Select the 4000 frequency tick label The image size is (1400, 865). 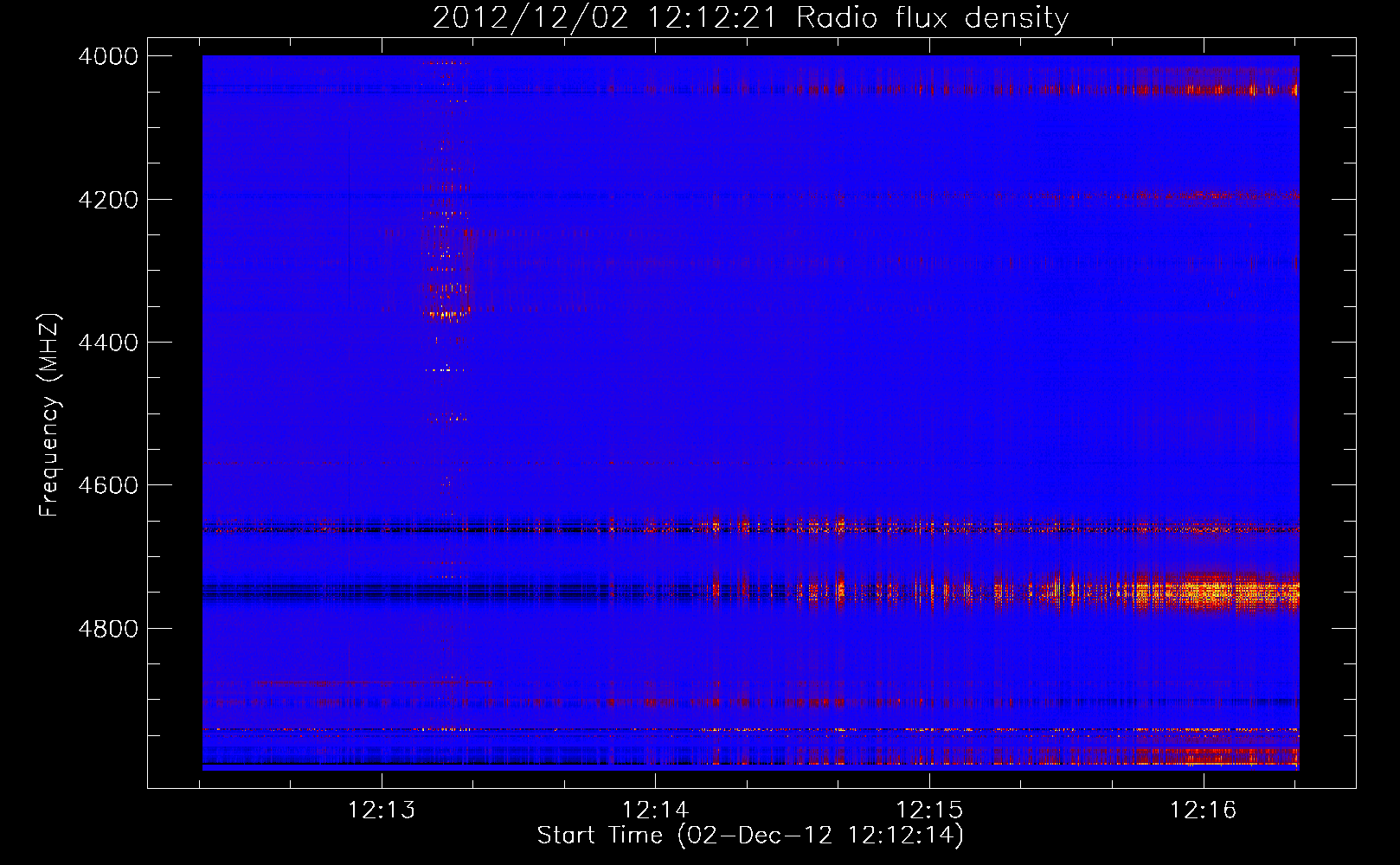coord(108,56)
